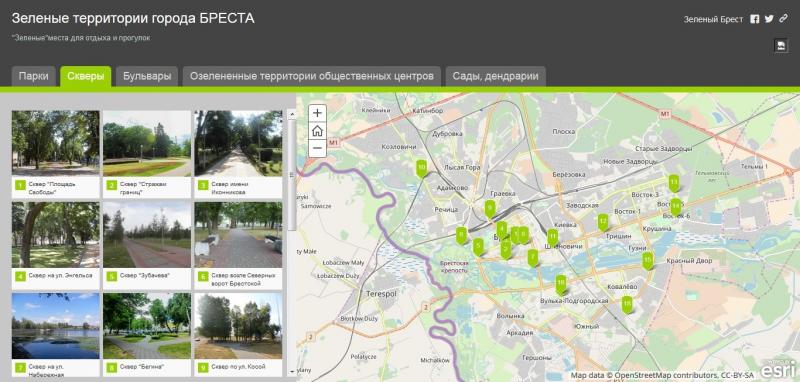Select map marker 7 south of center
Viewport: 800px width, 382px height.
533,258
